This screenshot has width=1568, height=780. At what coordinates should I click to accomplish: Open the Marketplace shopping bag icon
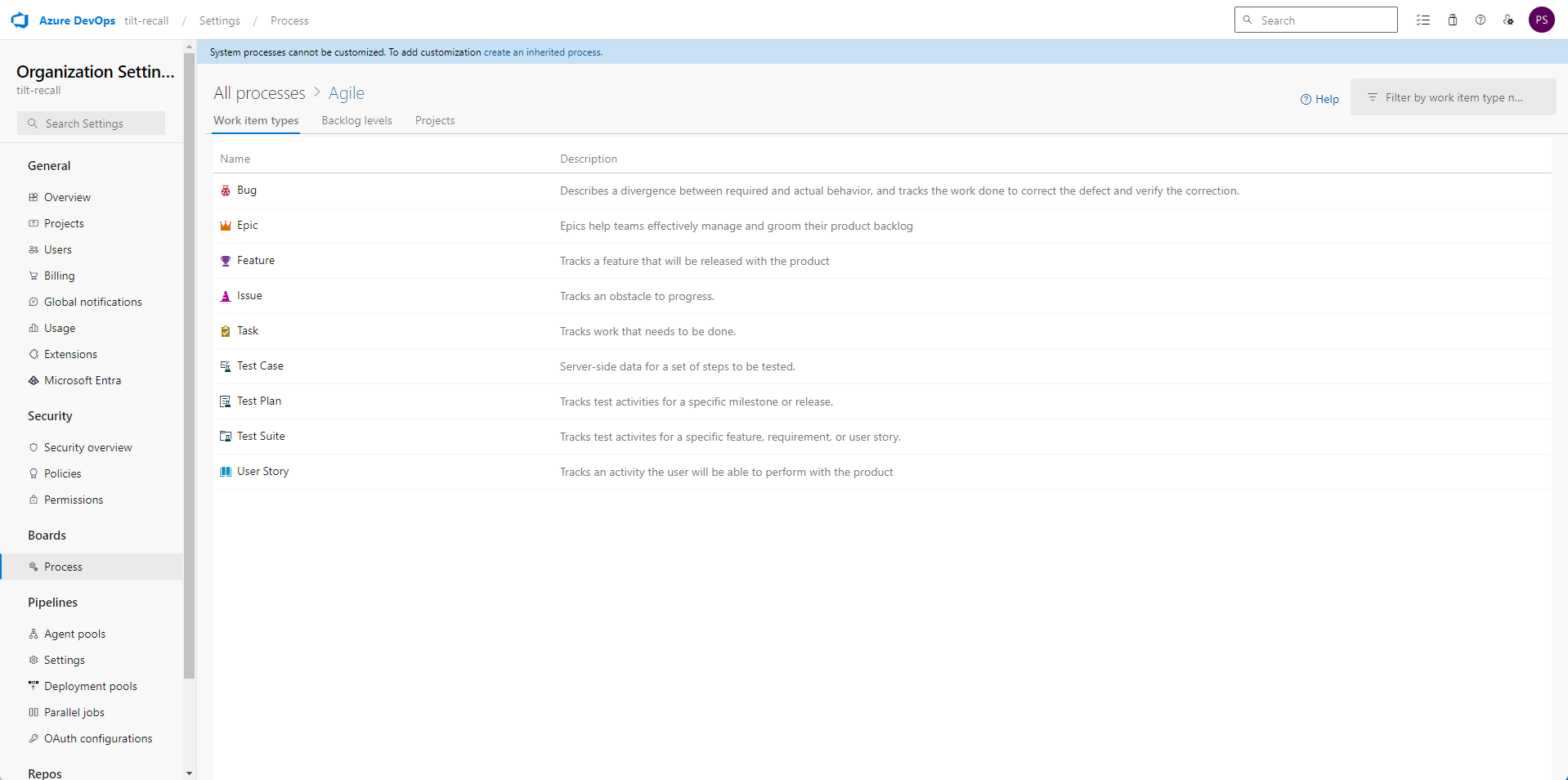1453,20
